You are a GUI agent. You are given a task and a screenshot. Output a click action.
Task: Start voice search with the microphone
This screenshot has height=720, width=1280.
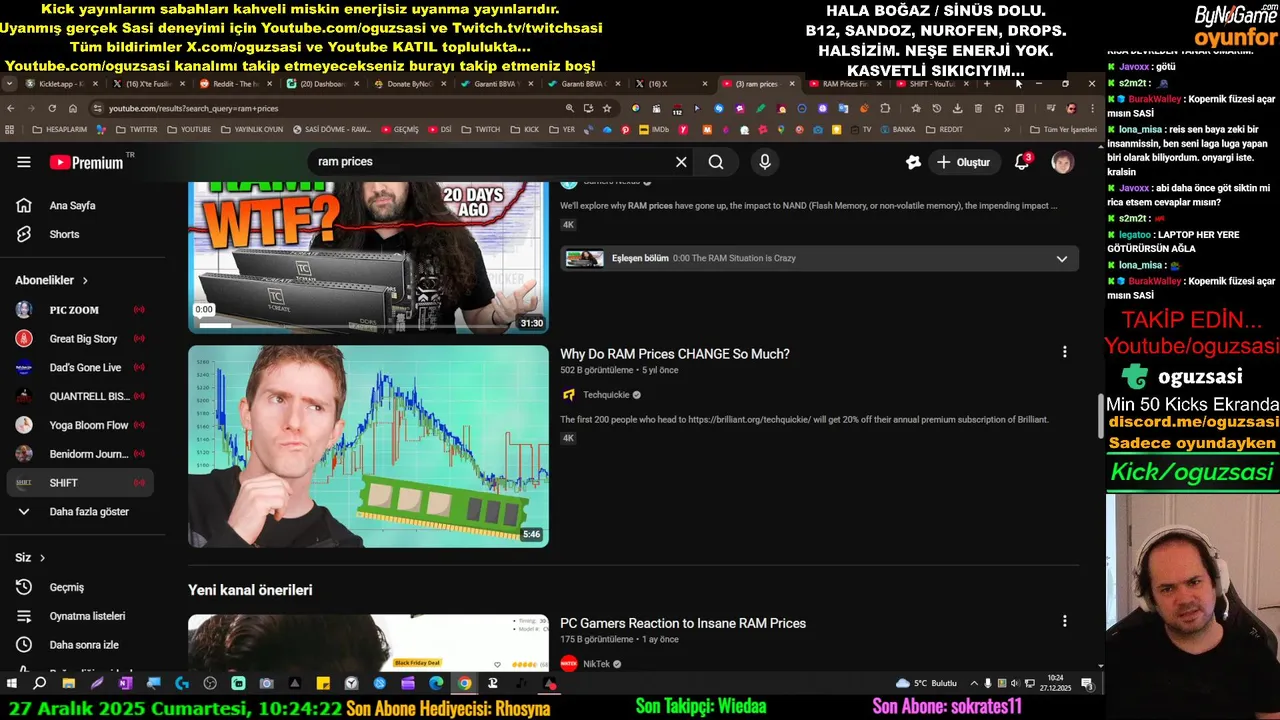(x=765, y=162)
